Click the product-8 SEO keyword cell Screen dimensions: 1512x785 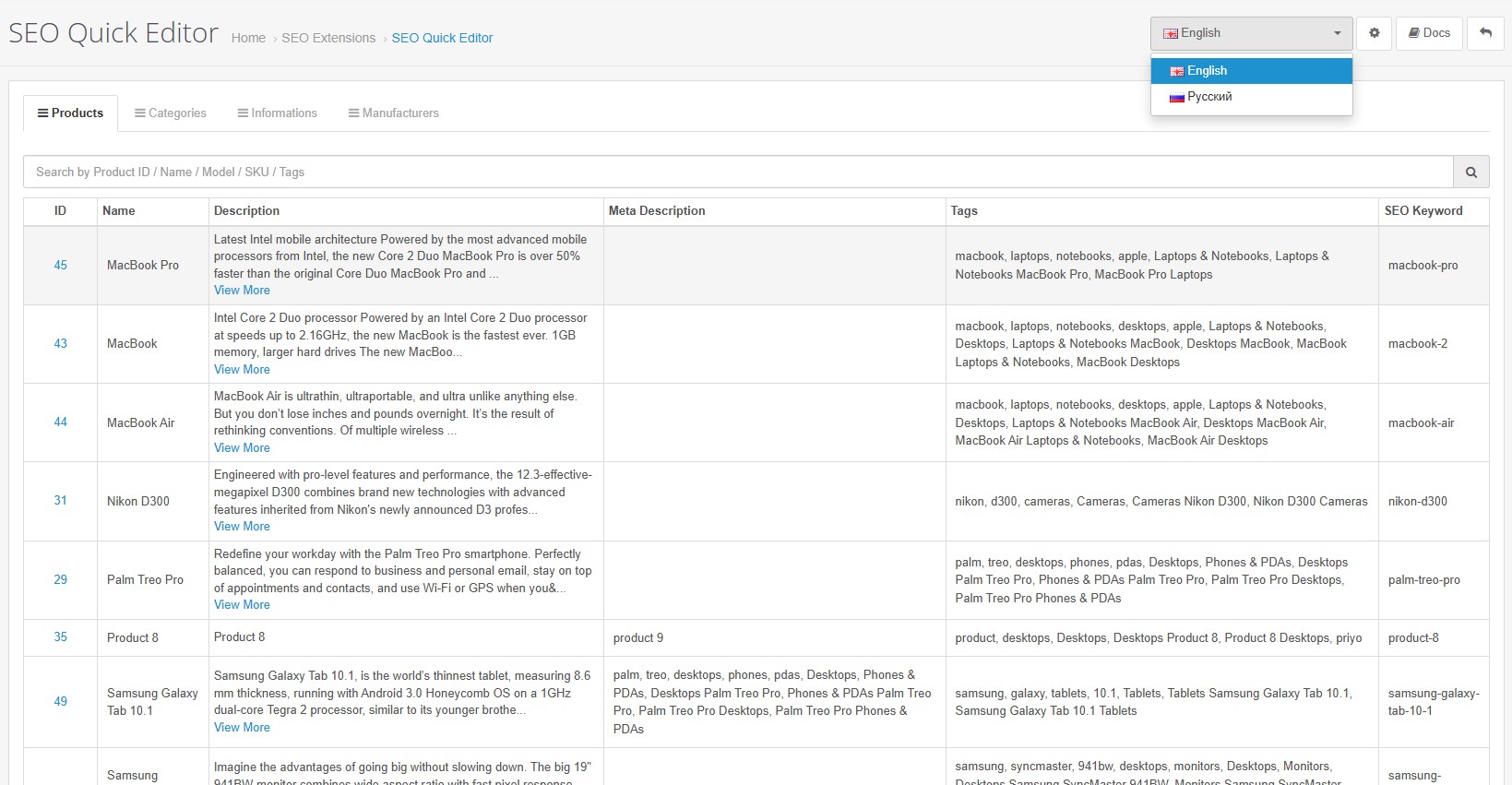click(x=1434, y=637)
